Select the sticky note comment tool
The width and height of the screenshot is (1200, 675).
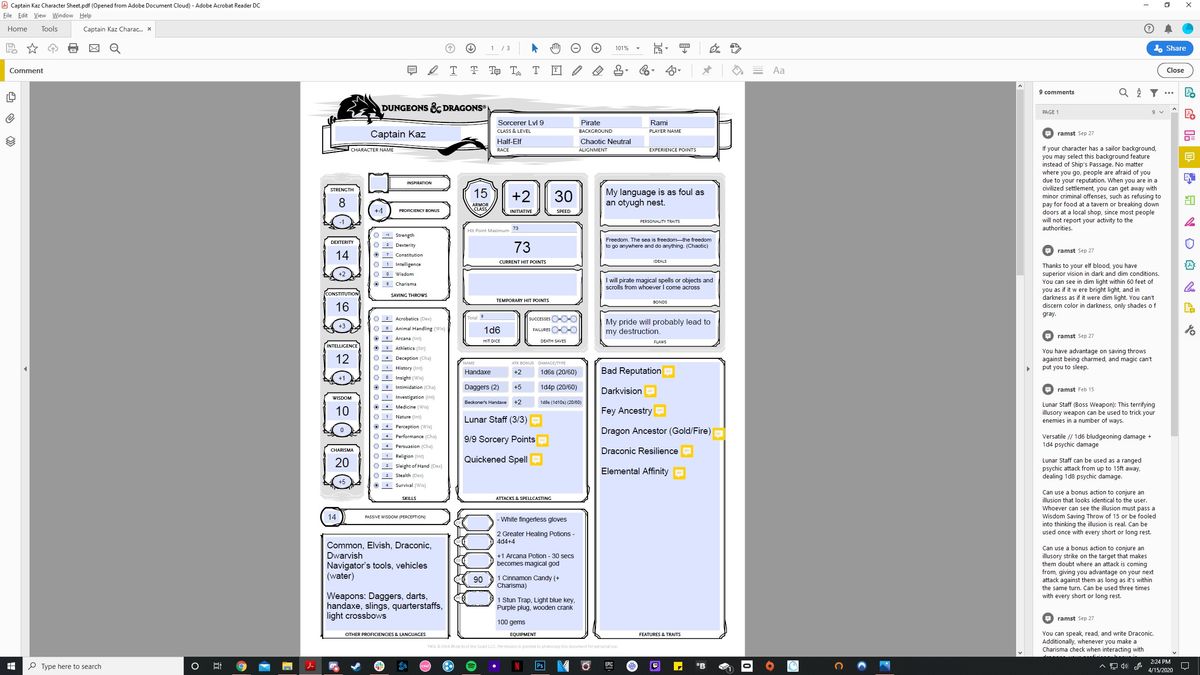pos(412,70)
